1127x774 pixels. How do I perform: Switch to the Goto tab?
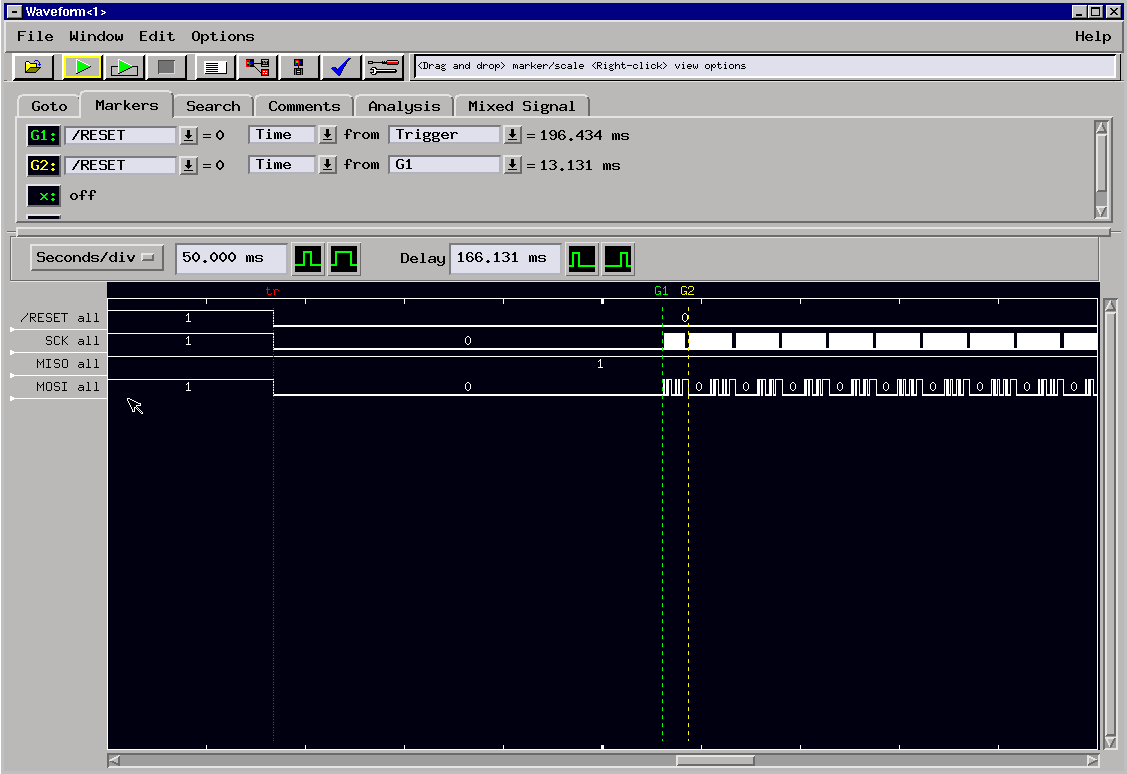point(49,106)
